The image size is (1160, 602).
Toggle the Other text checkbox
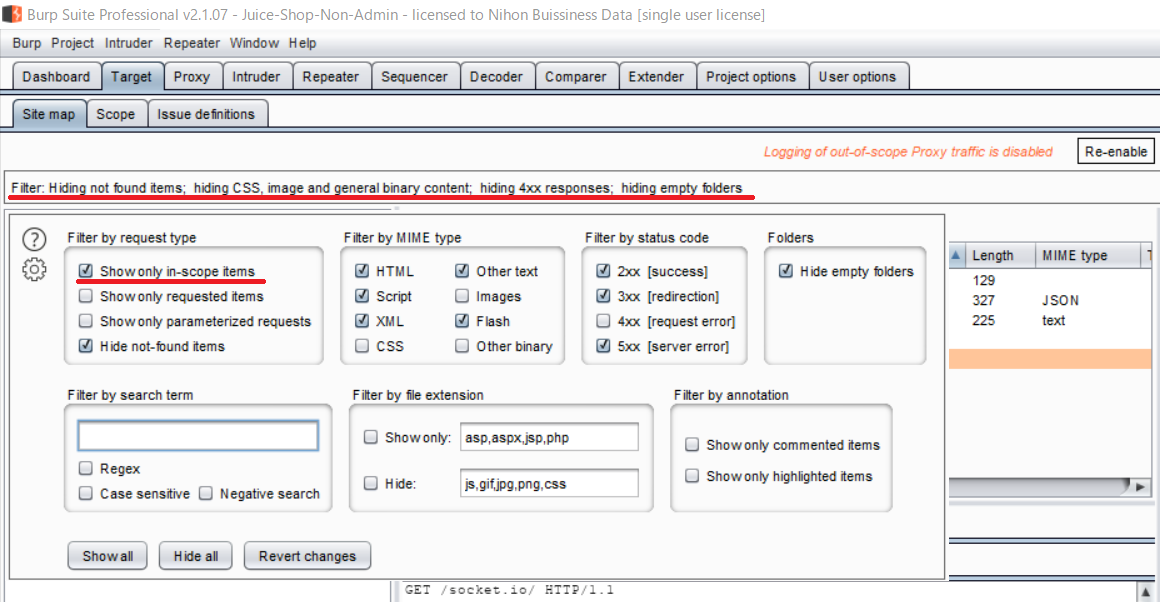coord(462,271)
